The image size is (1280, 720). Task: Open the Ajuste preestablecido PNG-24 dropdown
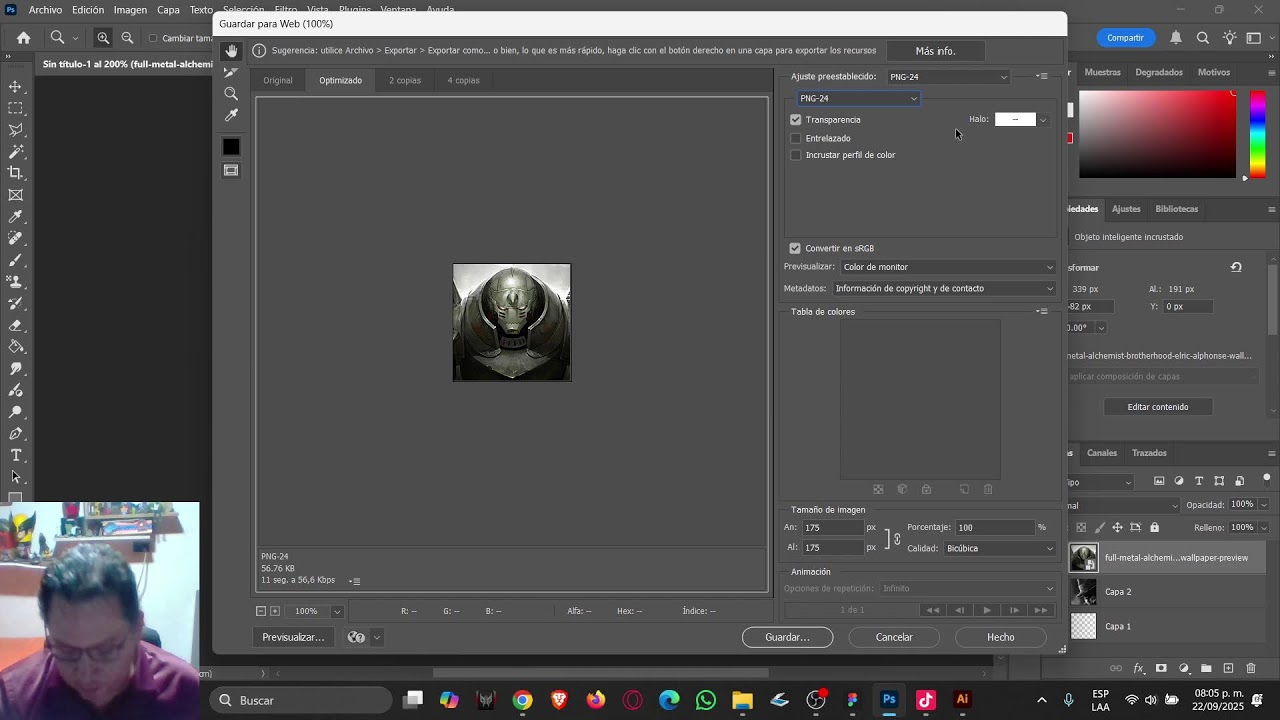[948, 77]
